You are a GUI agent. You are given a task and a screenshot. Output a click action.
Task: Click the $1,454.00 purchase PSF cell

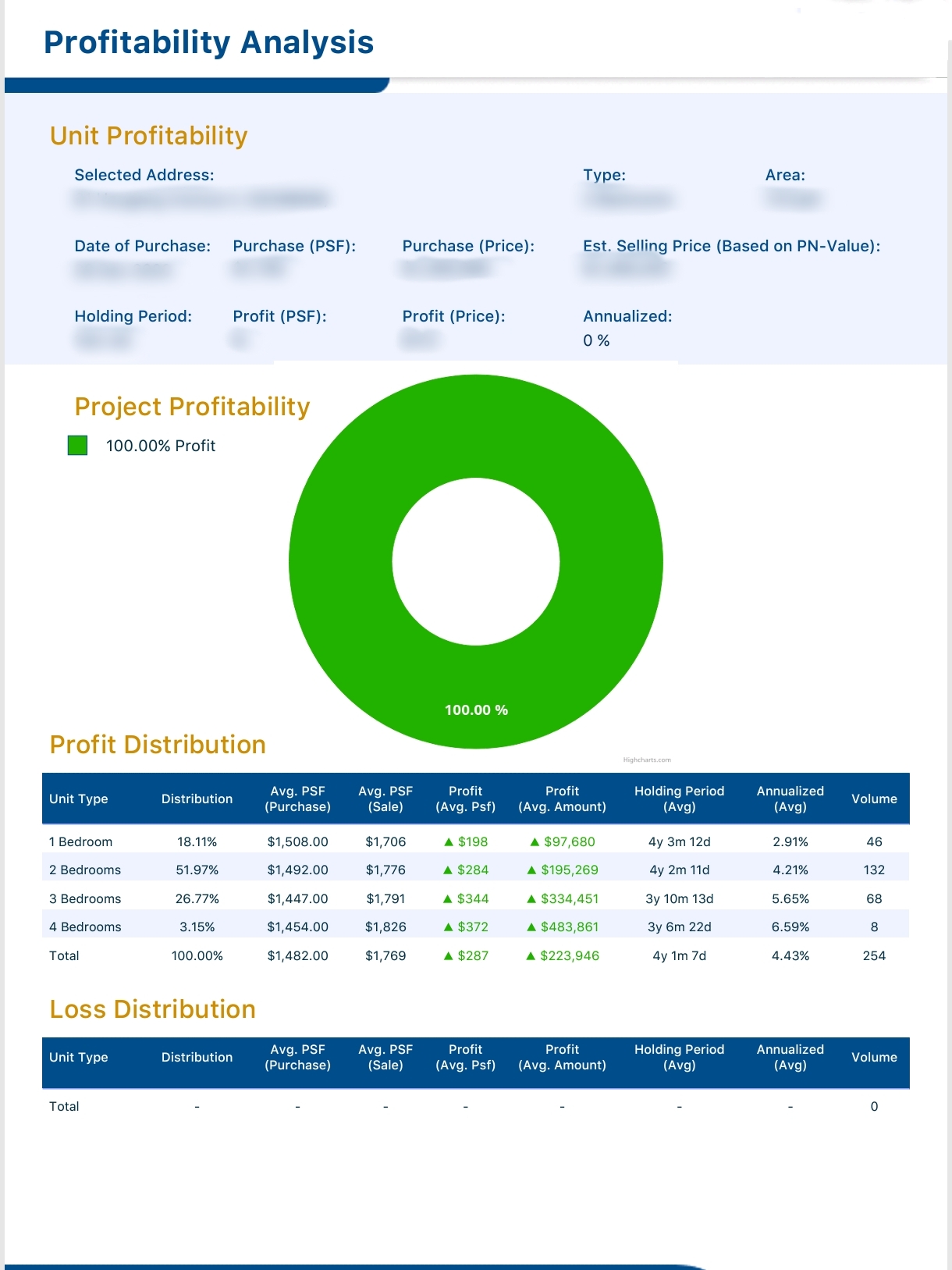click(x=298, y=927)
